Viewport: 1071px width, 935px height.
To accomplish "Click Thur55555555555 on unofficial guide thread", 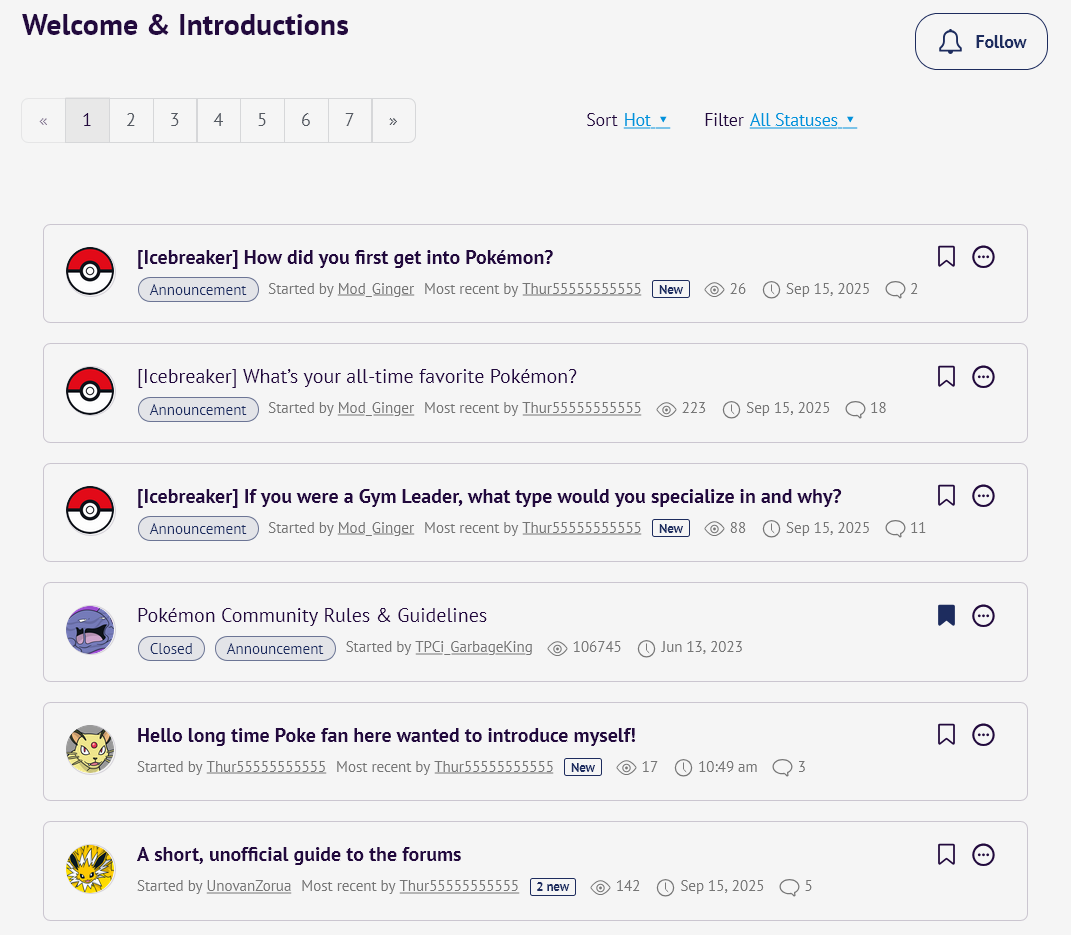I will [x=459, y=887].
